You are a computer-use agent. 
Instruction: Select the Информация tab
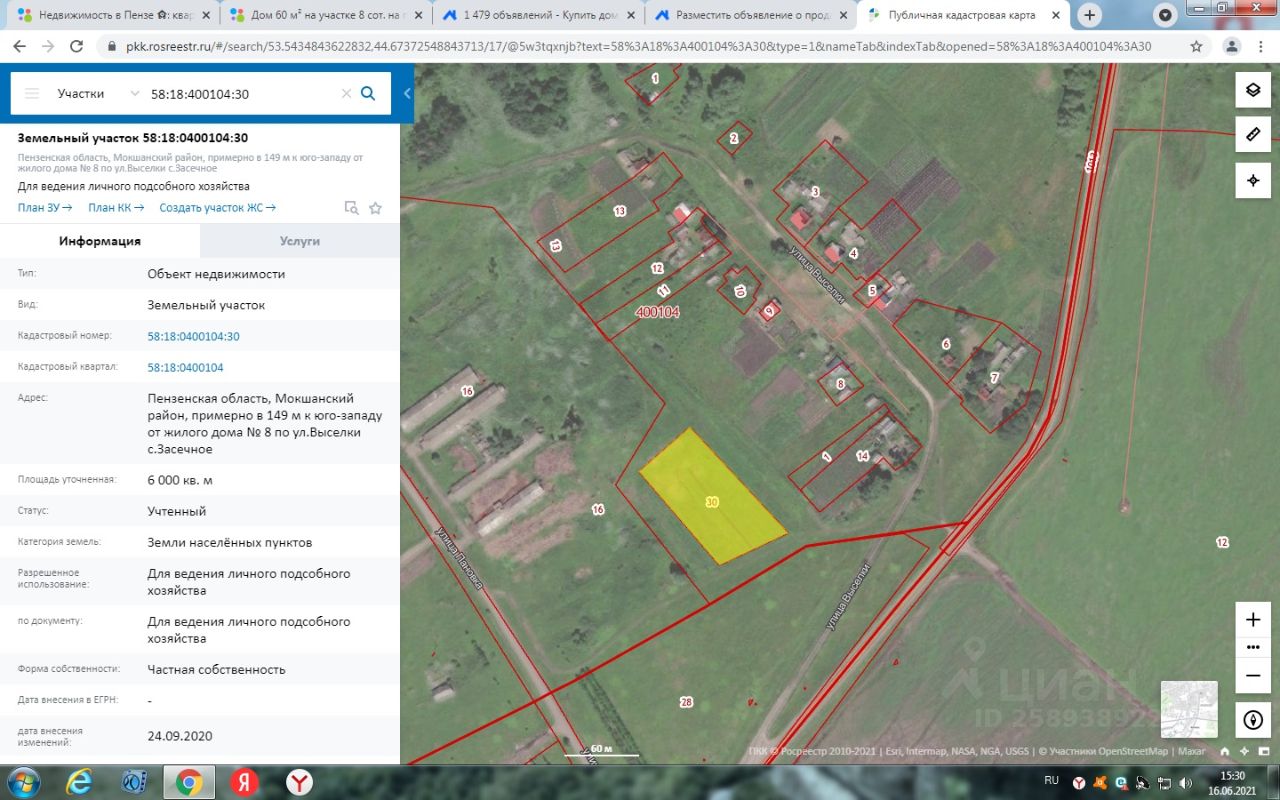pyautogui.click(x=100, y=241)
